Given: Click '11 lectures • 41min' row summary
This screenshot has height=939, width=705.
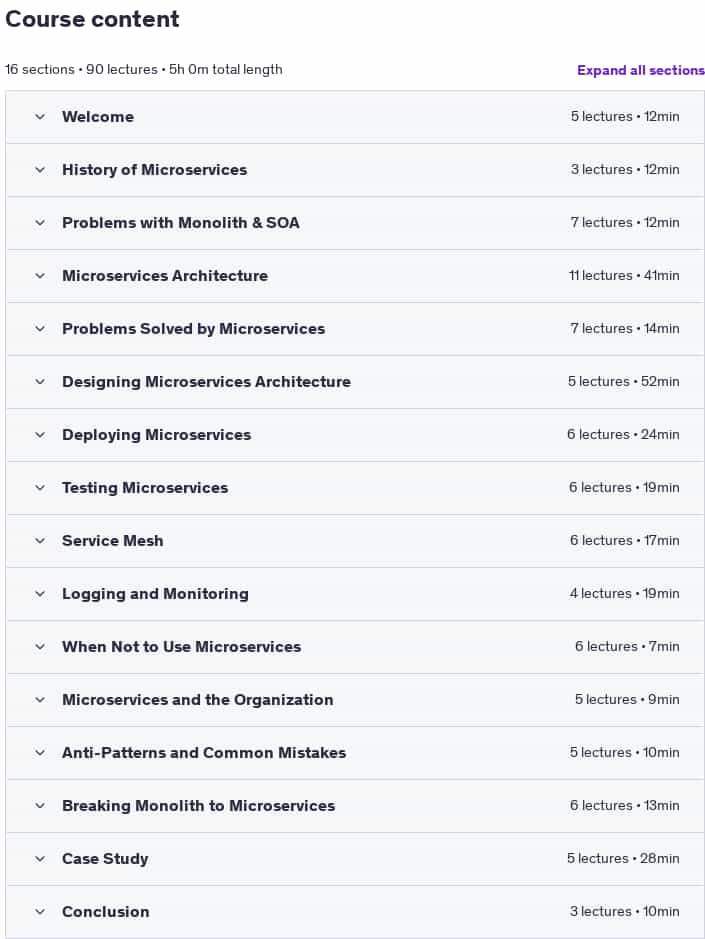Looking at the screenshot, I should coord(624,275).
